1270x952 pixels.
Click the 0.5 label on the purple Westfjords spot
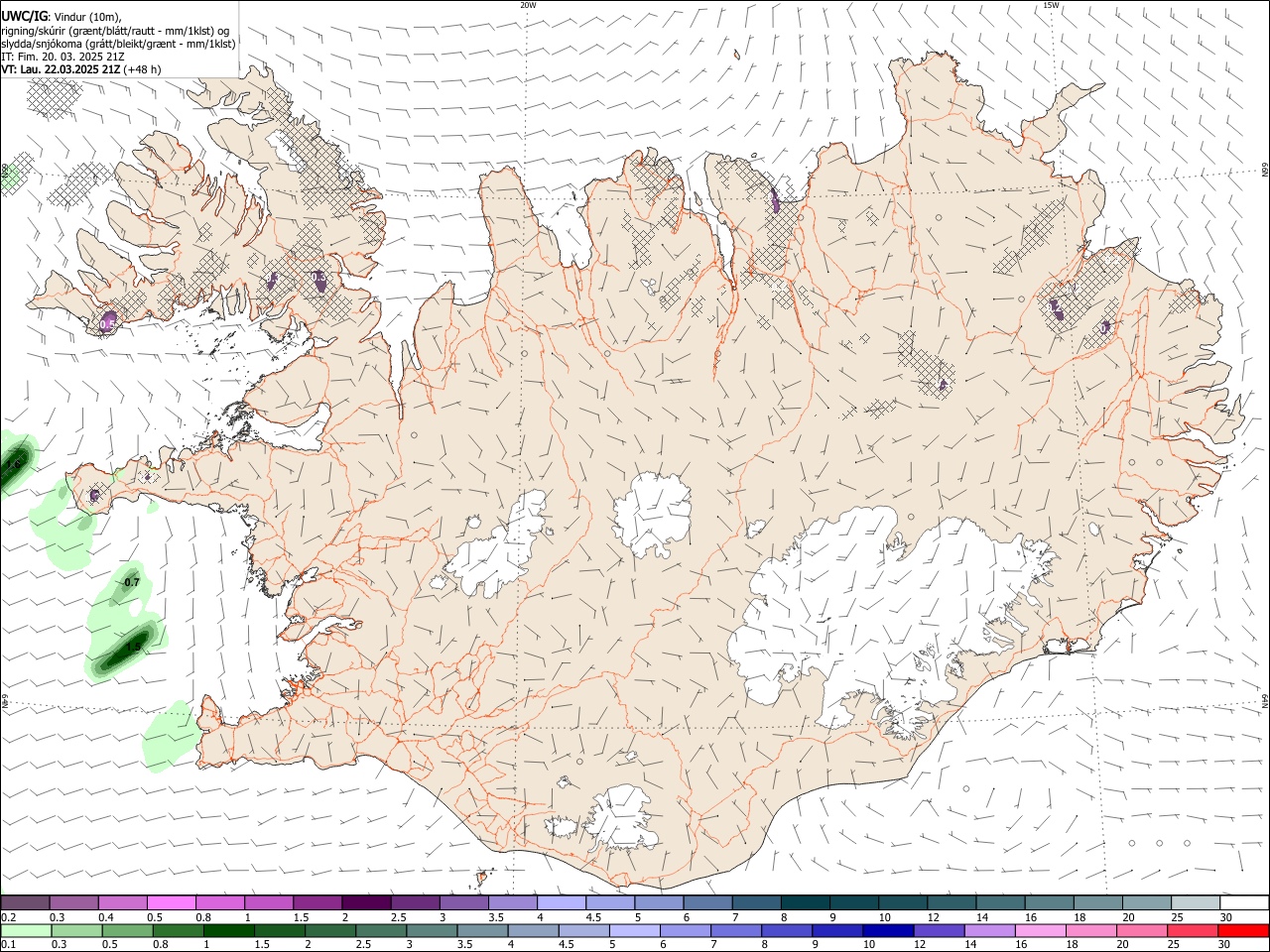[108, 323]
